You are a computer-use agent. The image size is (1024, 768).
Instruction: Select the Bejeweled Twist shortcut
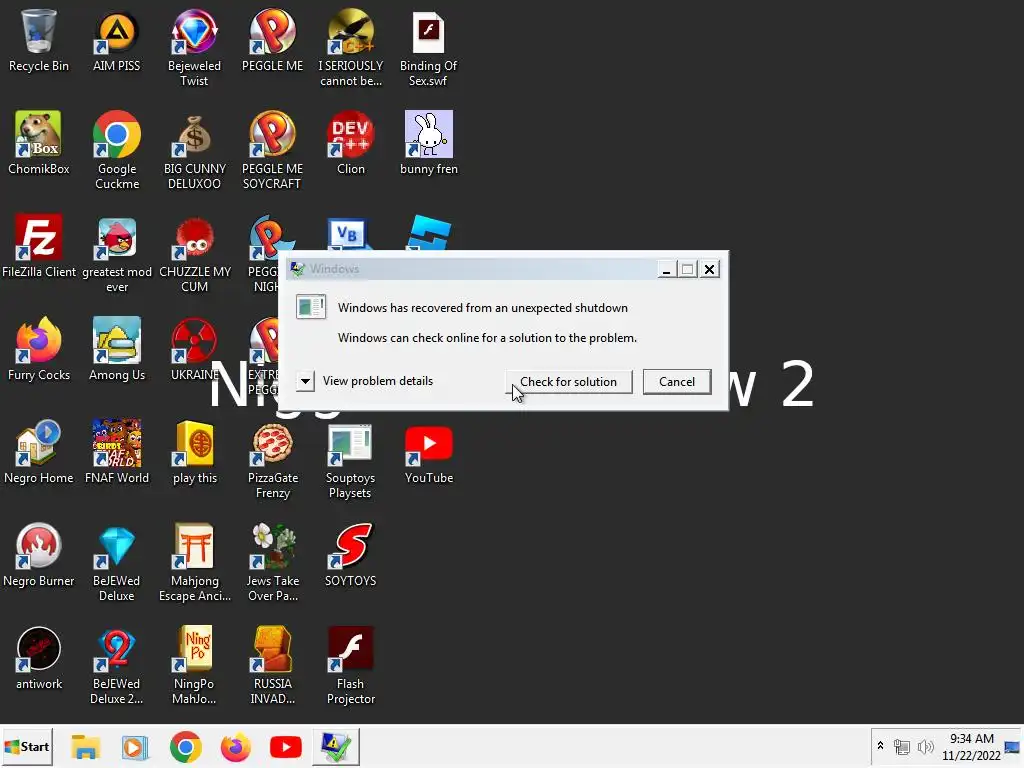click(194, 47)
